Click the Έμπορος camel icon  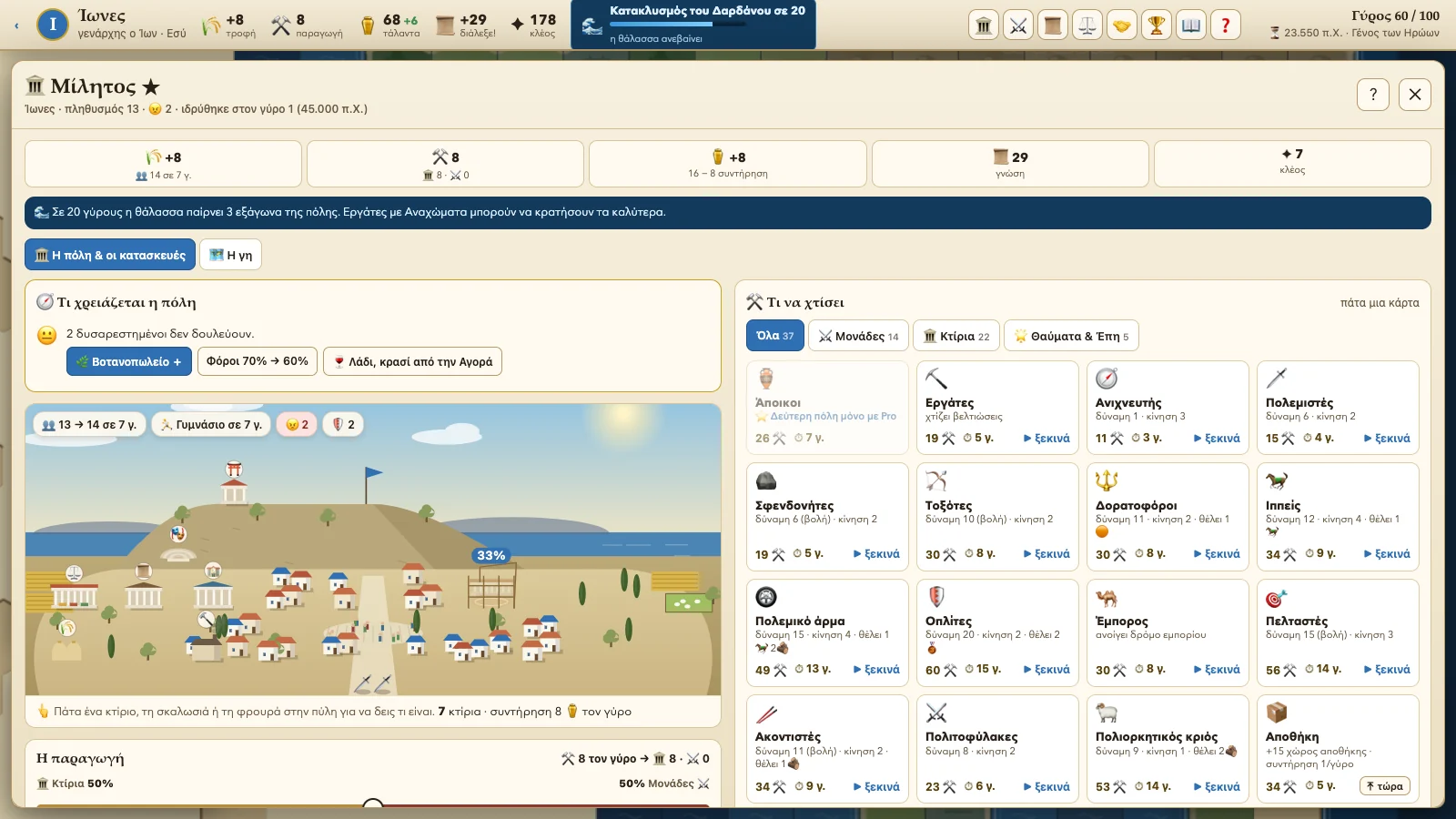point(1107,597)
